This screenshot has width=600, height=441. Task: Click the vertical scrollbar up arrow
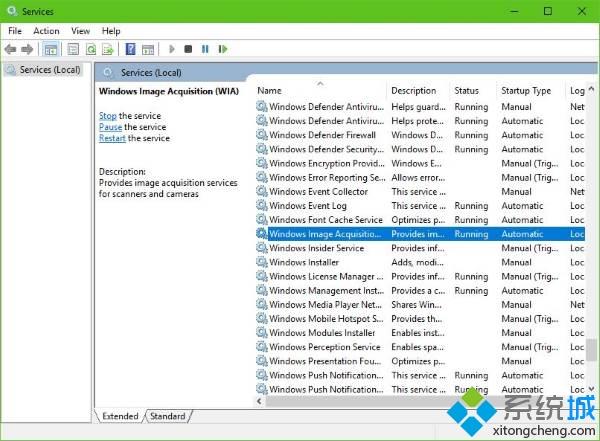point(591,89)
